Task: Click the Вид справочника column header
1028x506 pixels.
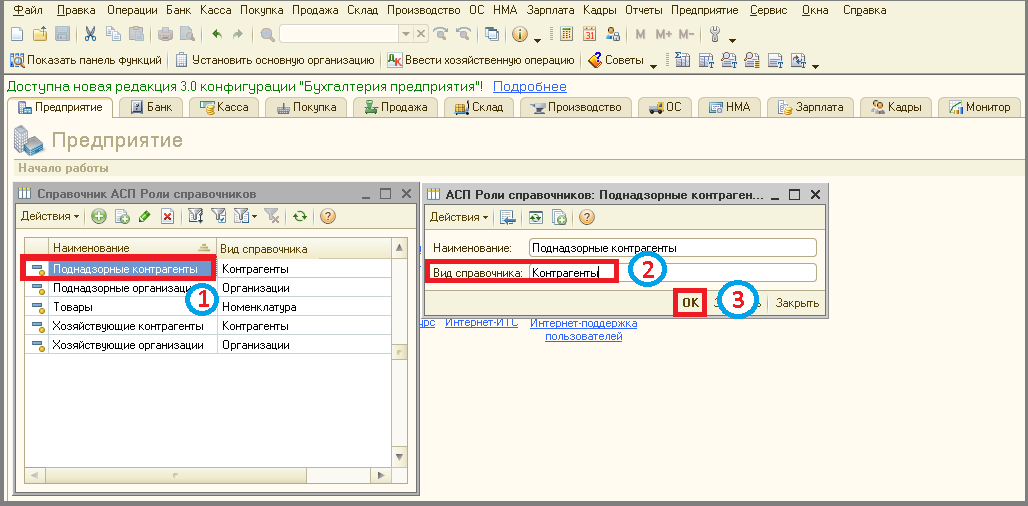Action: click(304, 248)
